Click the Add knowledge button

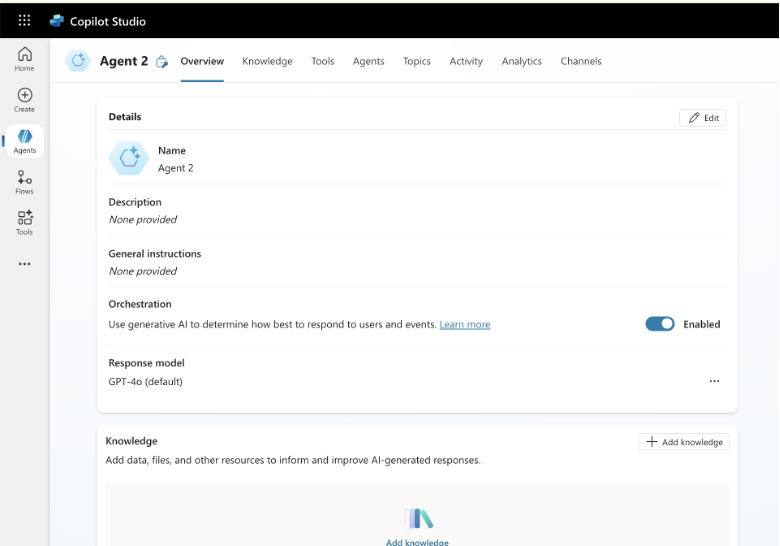pyautogui.click(x=684, y=442)
